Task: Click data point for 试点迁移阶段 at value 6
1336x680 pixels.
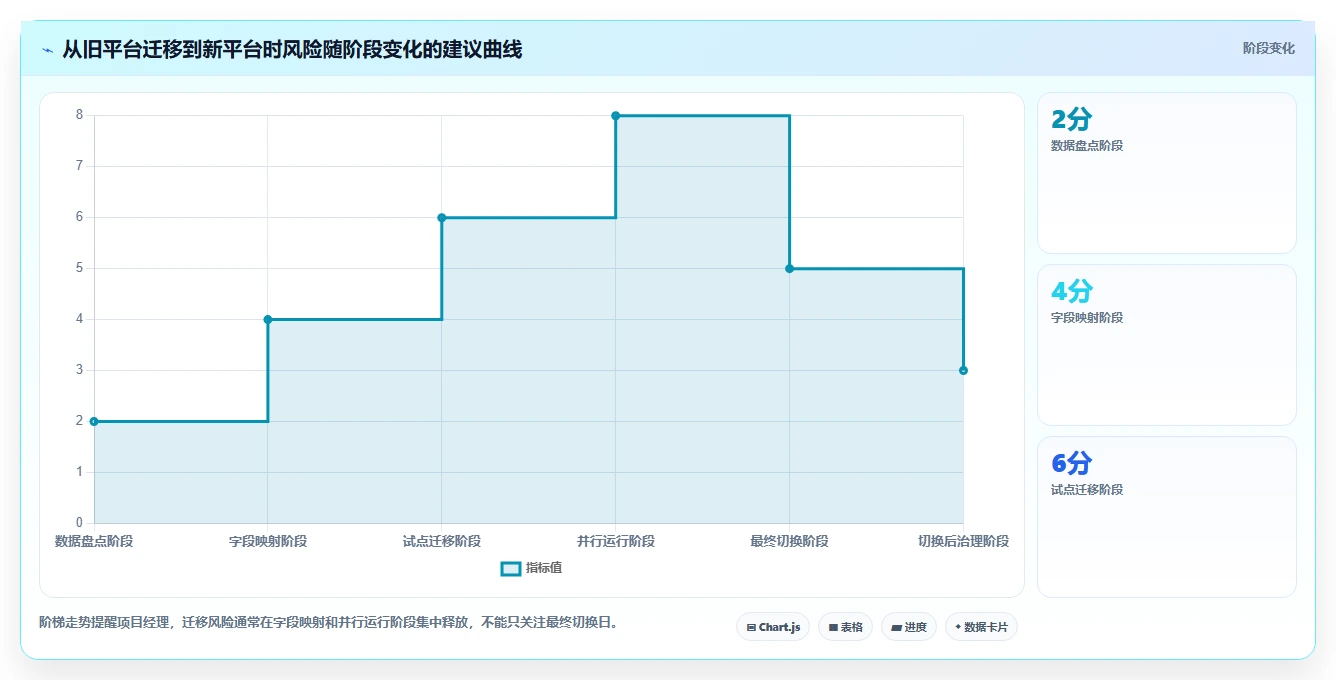Action: 441,217
